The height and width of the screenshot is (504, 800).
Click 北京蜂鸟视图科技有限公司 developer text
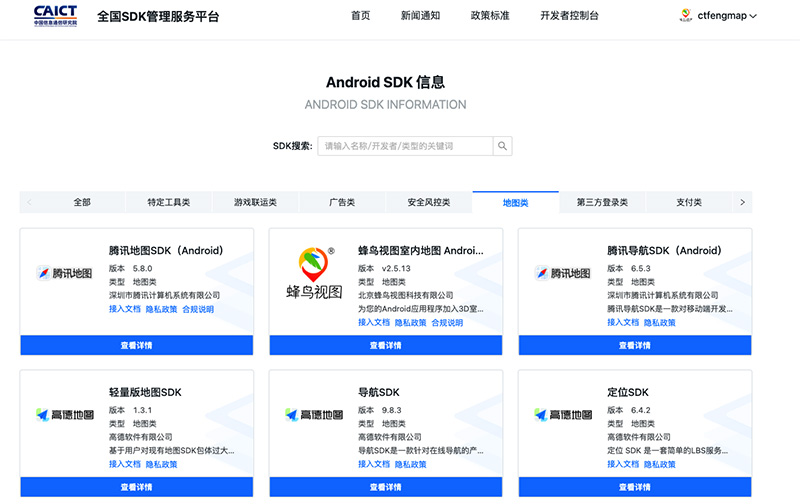pyautogui.click(x=406, y=295)
